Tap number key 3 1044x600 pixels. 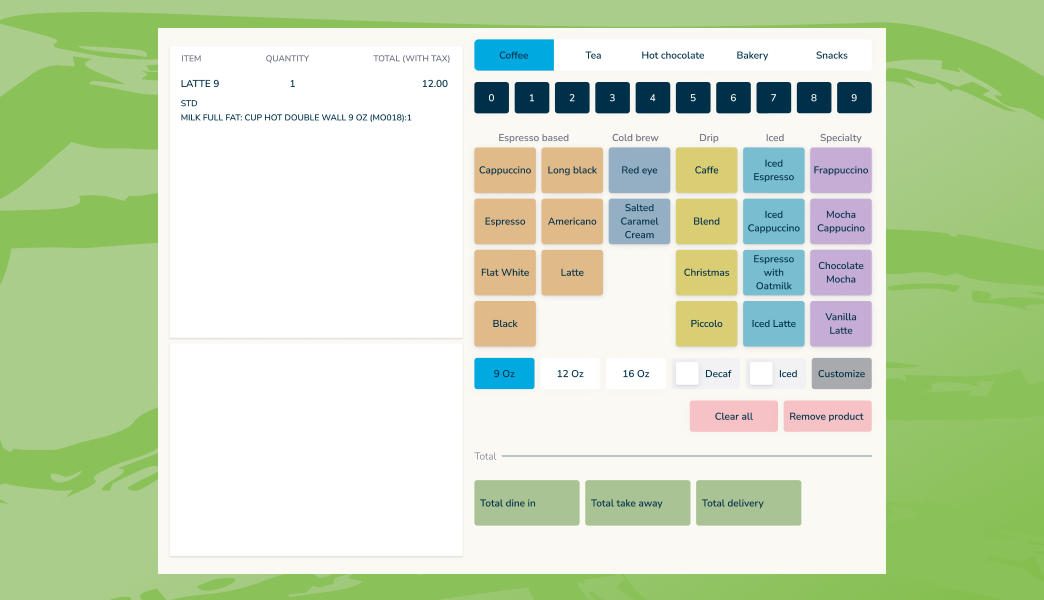click(x=612, y=98)
